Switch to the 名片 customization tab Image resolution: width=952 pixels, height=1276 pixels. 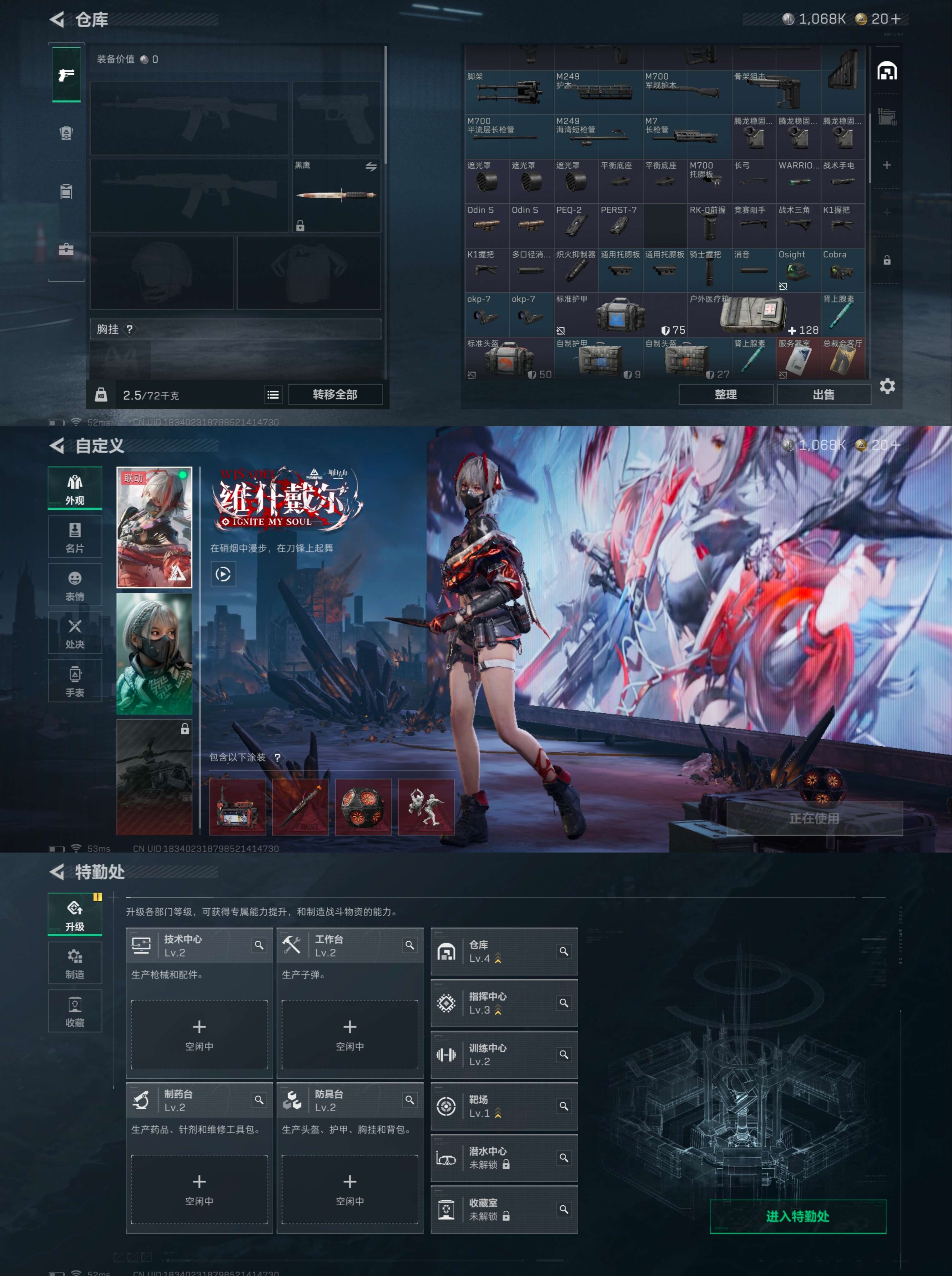[75, 537]
